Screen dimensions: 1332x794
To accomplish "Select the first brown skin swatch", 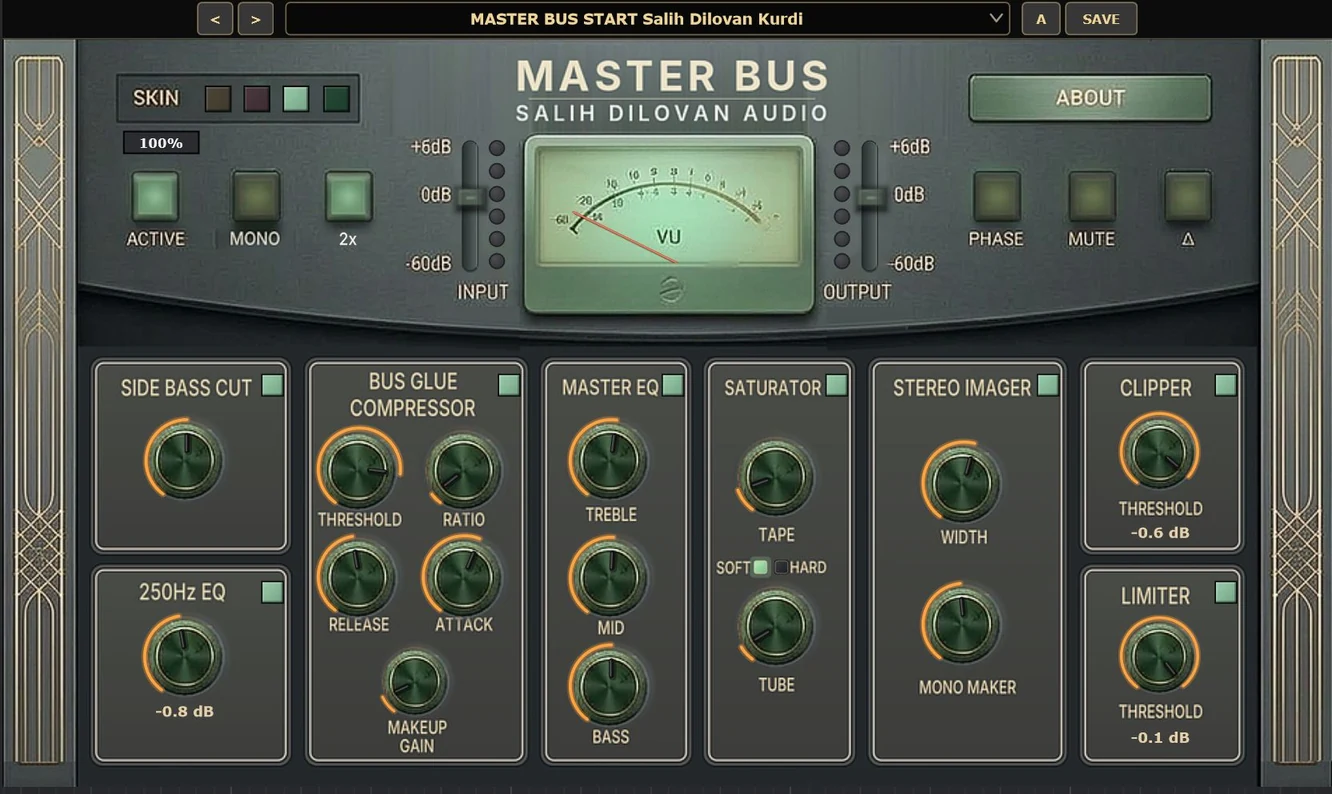I will click(218, 98).
